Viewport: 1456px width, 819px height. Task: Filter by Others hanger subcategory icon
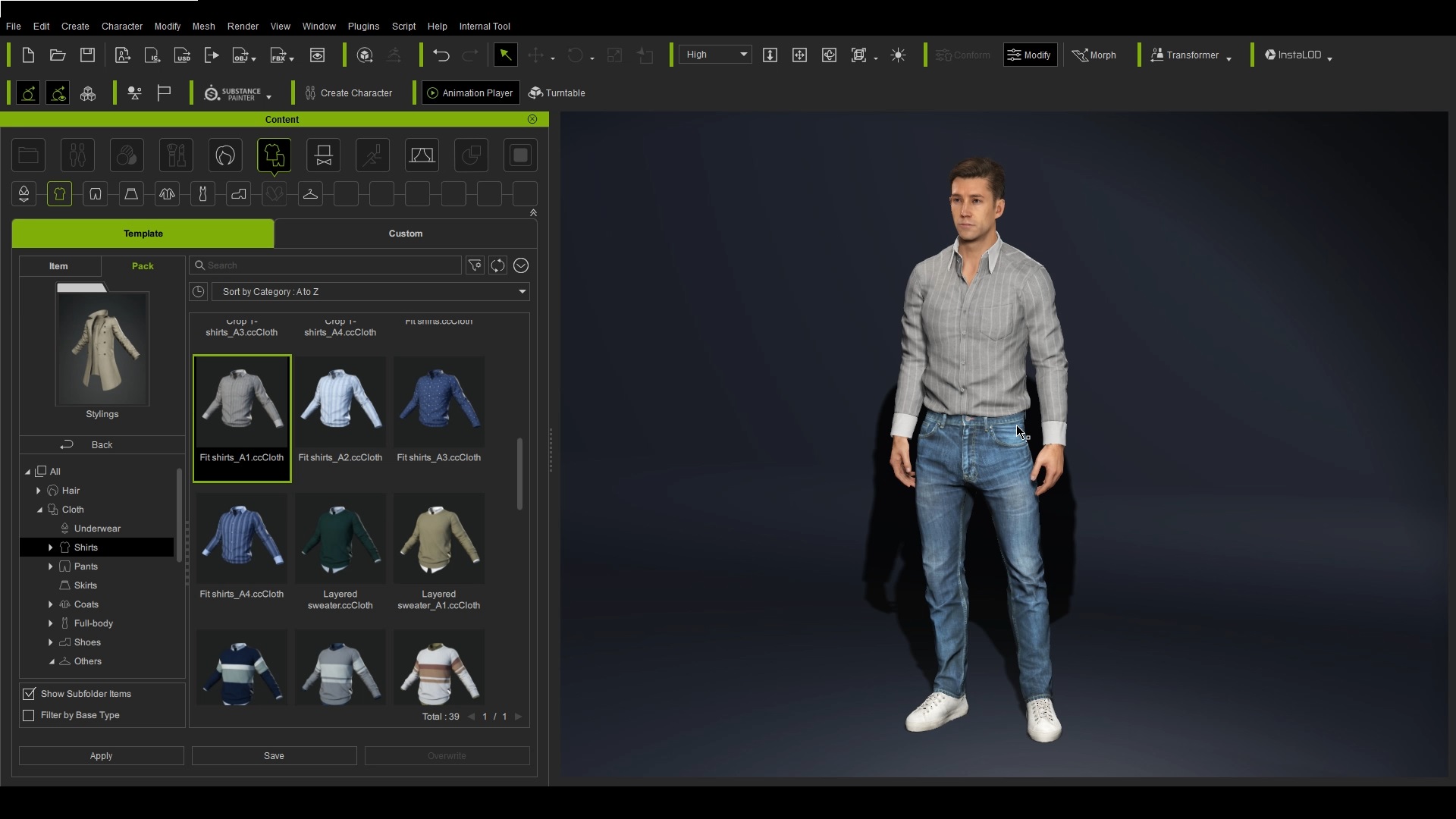310,194
